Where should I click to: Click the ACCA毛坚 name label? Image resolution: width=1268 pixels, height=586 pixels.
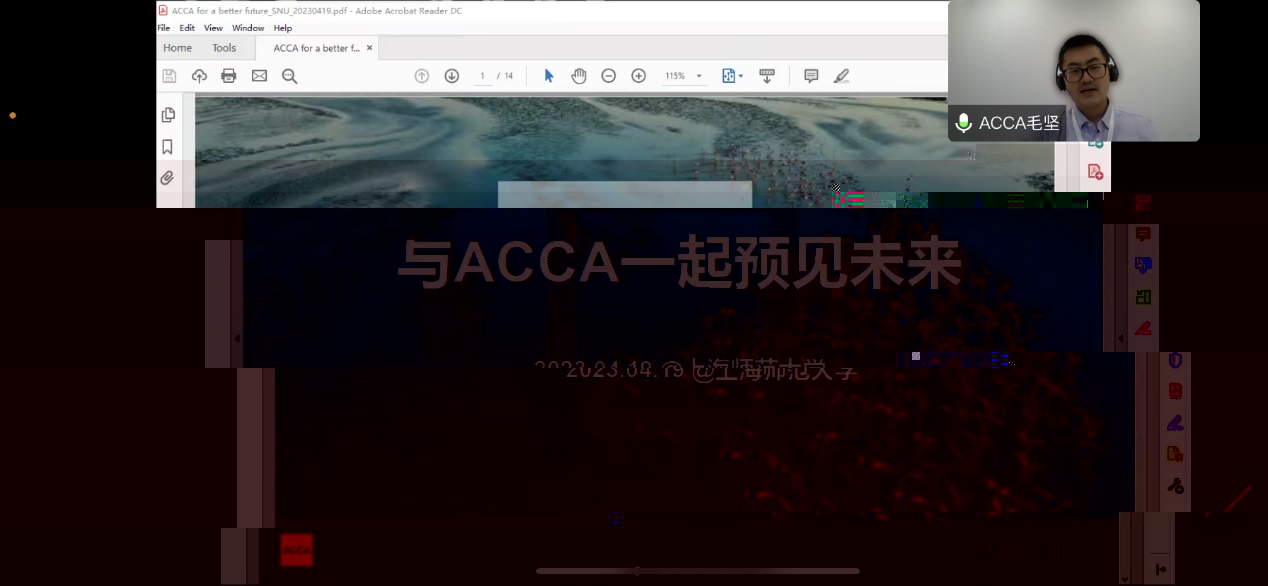point(1018,123)
